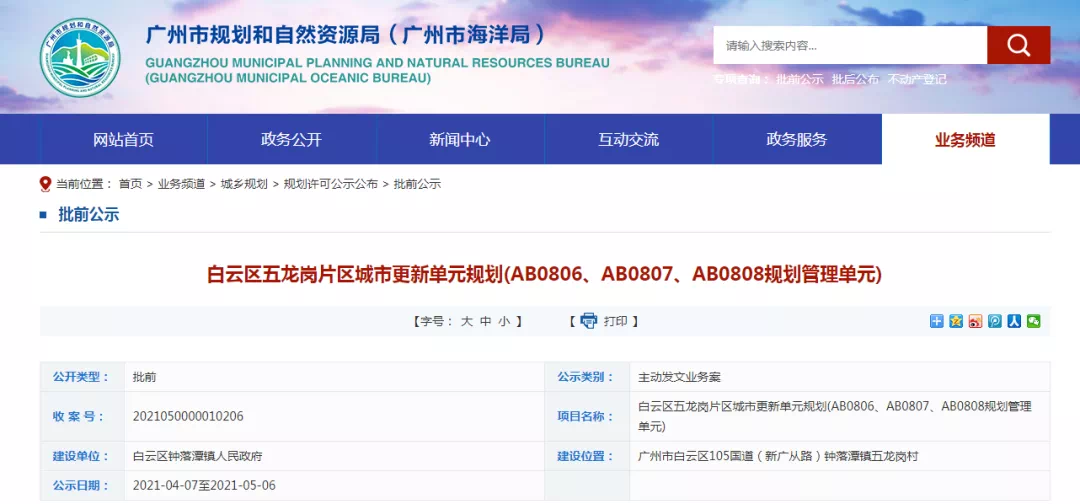Share to Sina Weibo icon
This screenshot has height=504, width=1080.
coord(975,321)
